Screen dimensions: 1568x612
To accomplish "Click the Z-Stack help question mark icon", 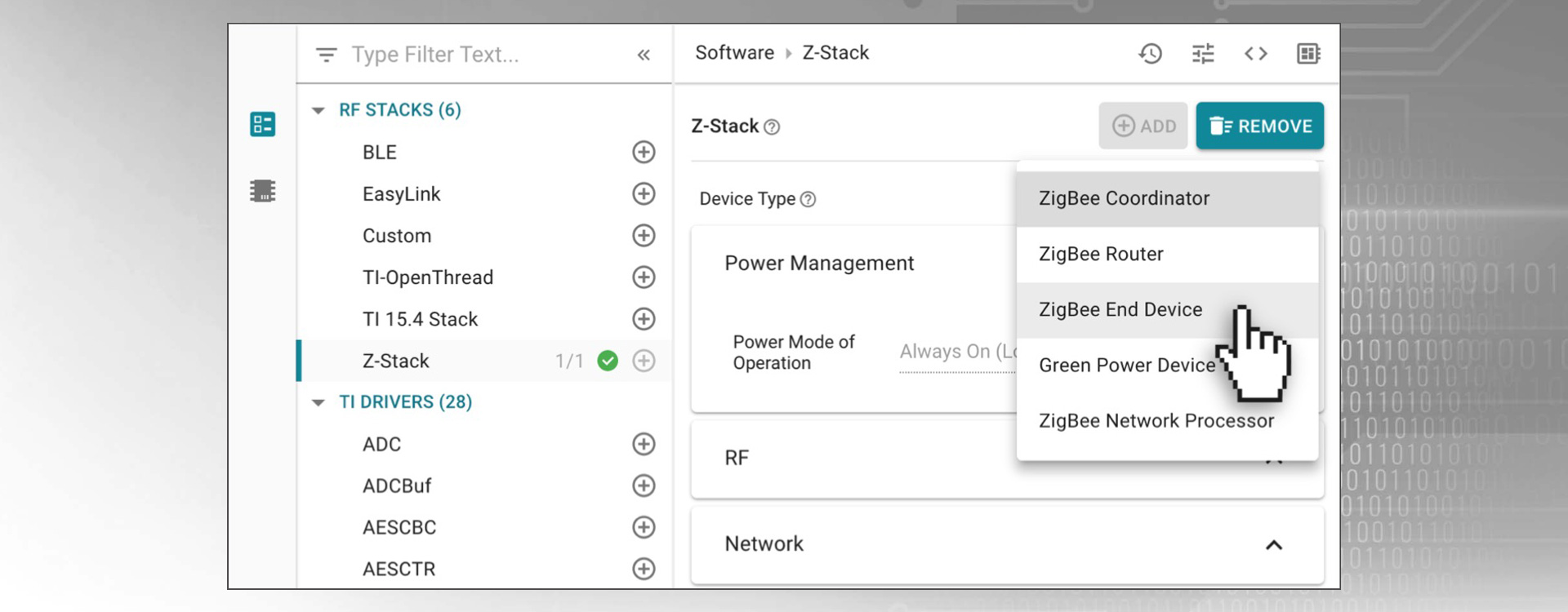I will pos(772,127).
